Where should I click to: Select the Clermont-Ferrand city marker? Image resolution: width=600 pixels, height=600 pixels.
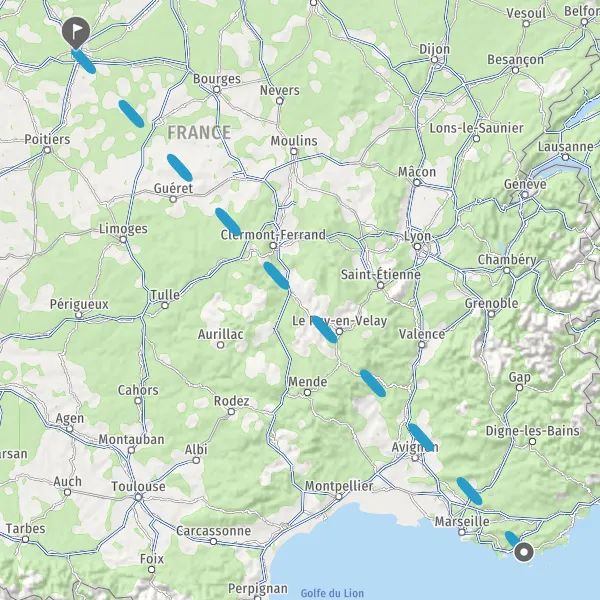[x=273, y=246]
